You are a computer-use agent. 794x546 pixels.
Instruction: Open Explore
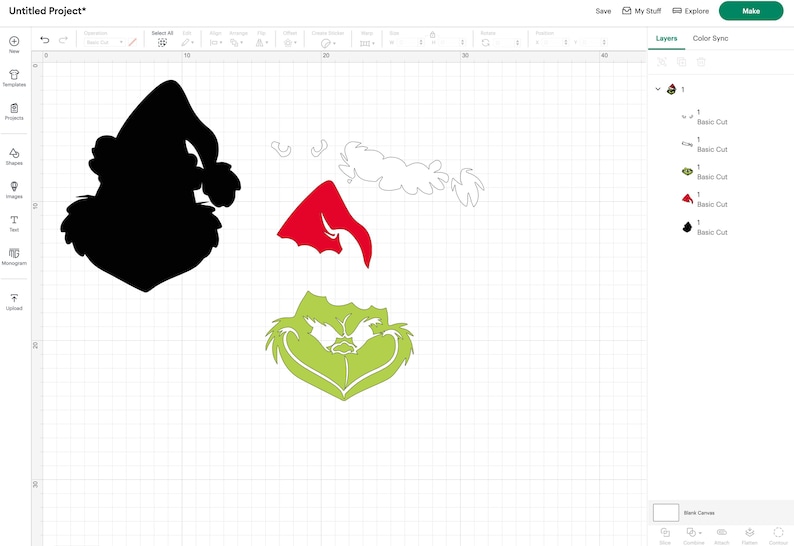coord(691,11)
